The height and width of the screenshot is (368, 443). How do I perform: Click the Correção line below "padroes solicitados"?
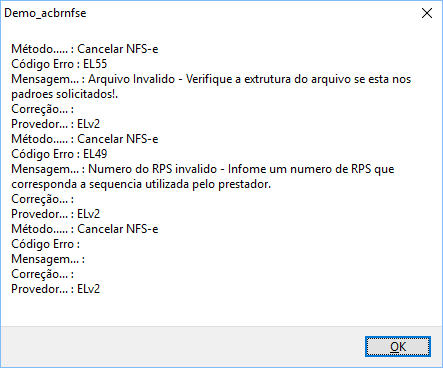pyautogui.click(x=42, y=109)
